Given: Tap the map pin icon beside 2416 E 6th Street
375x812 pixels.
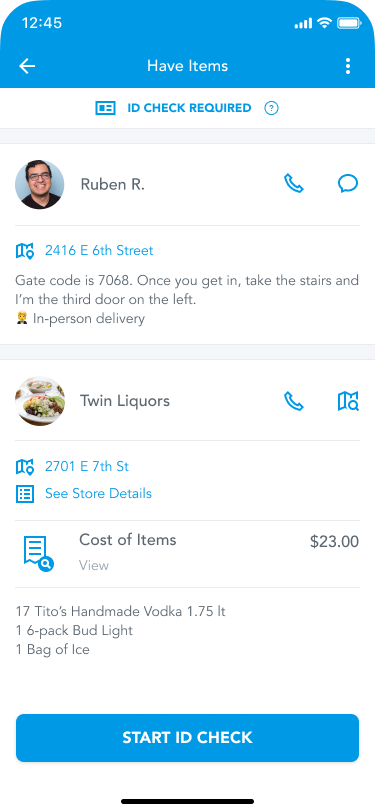Looking at the screenshot, I should click(25, 251).
